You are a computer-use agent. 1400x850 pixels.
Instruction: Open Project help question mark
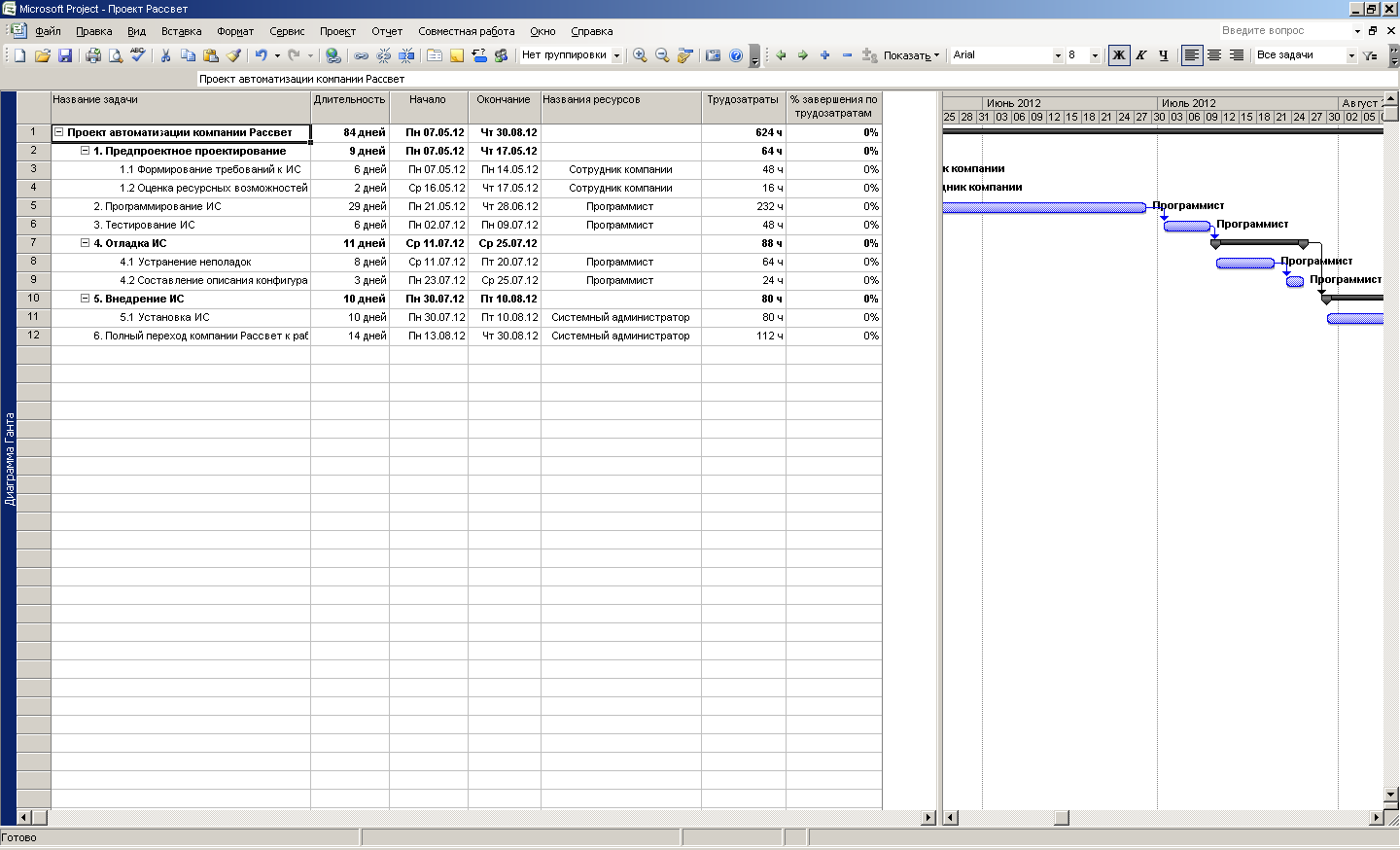pos(736,55)
